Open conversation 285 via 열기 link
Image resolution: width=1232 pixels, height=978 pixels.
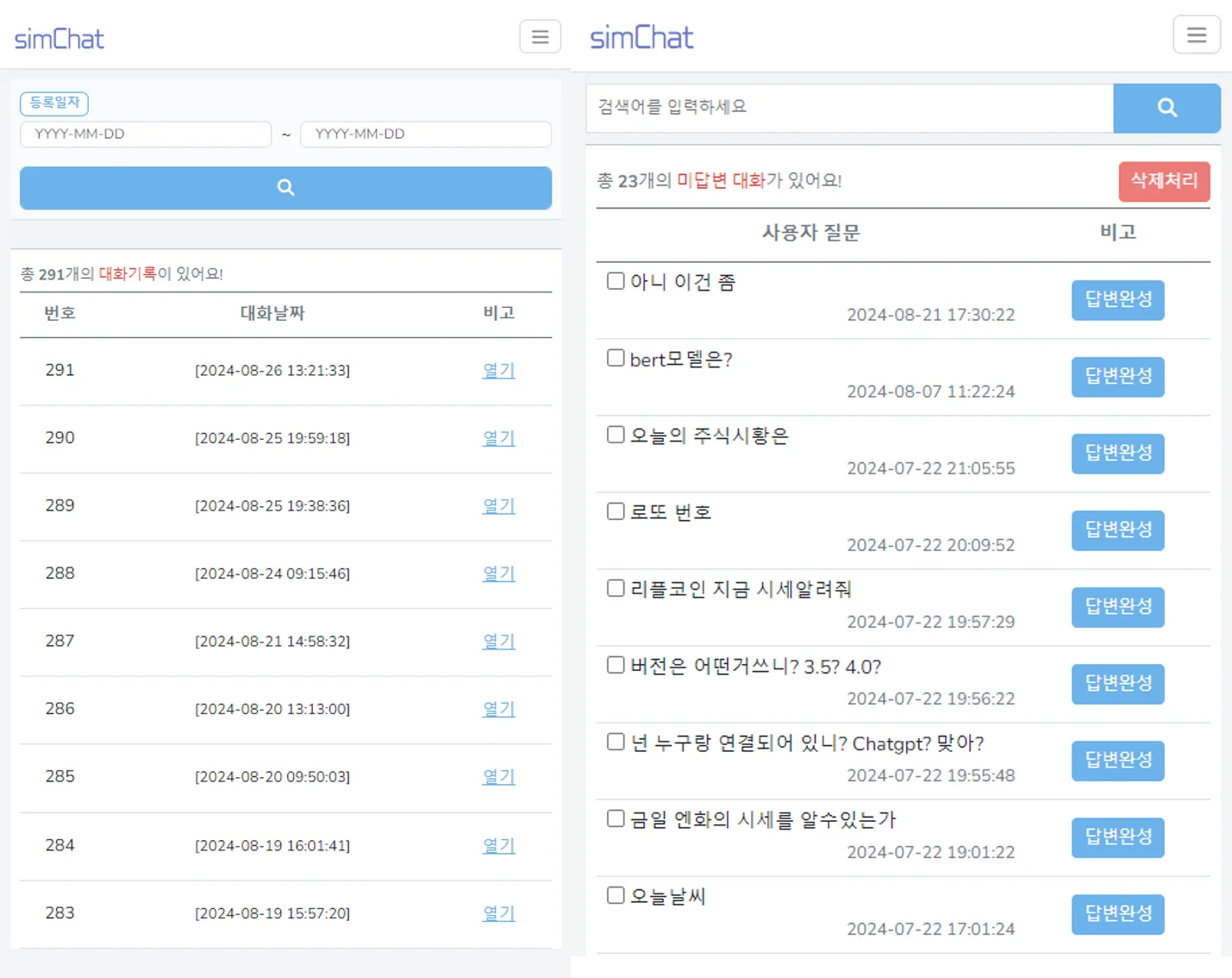coord(499,776)
